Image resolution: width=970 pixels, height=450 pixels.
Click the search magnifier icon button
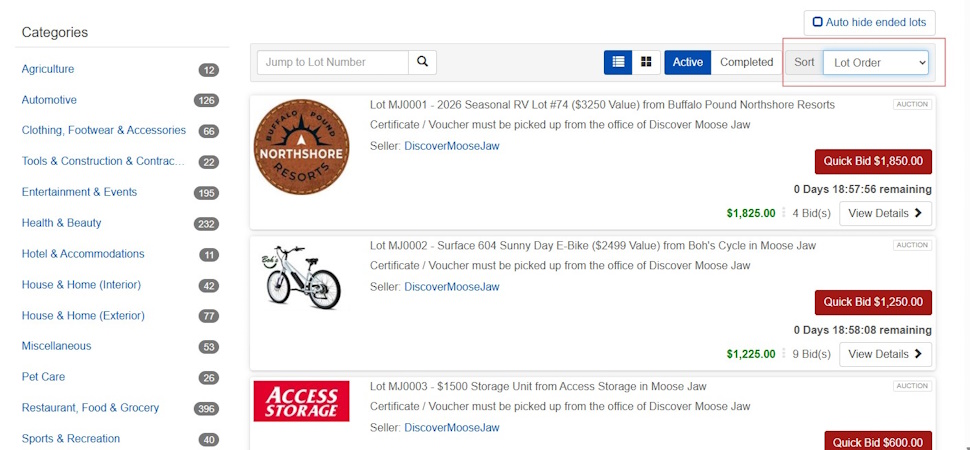[x=423, y=62]
